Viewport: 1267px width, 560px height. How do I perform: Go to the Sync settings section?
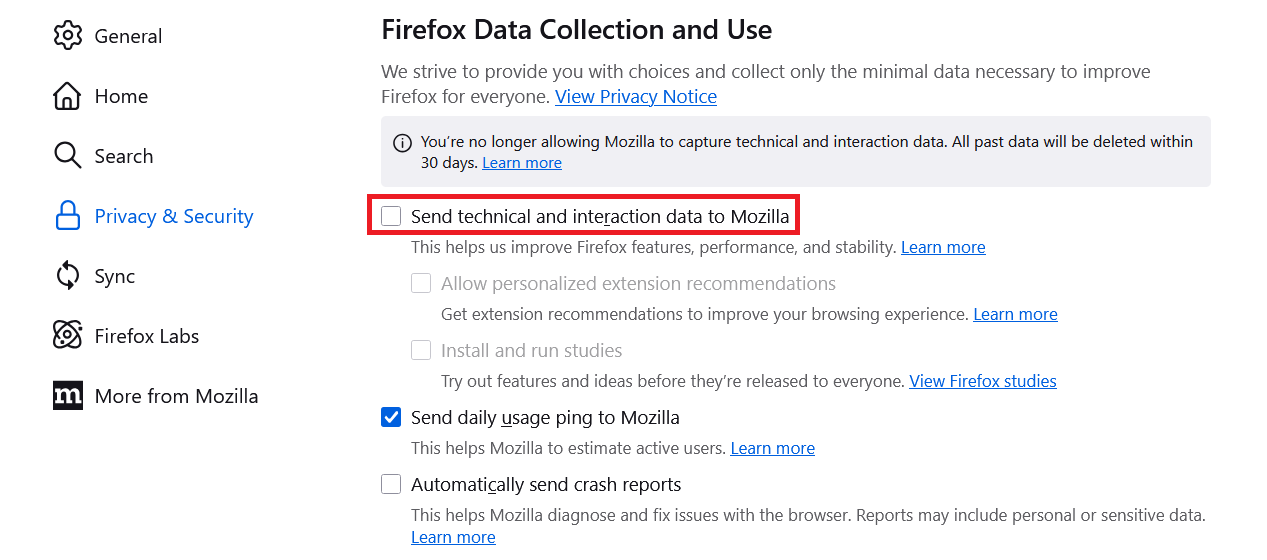click(114, 276)
